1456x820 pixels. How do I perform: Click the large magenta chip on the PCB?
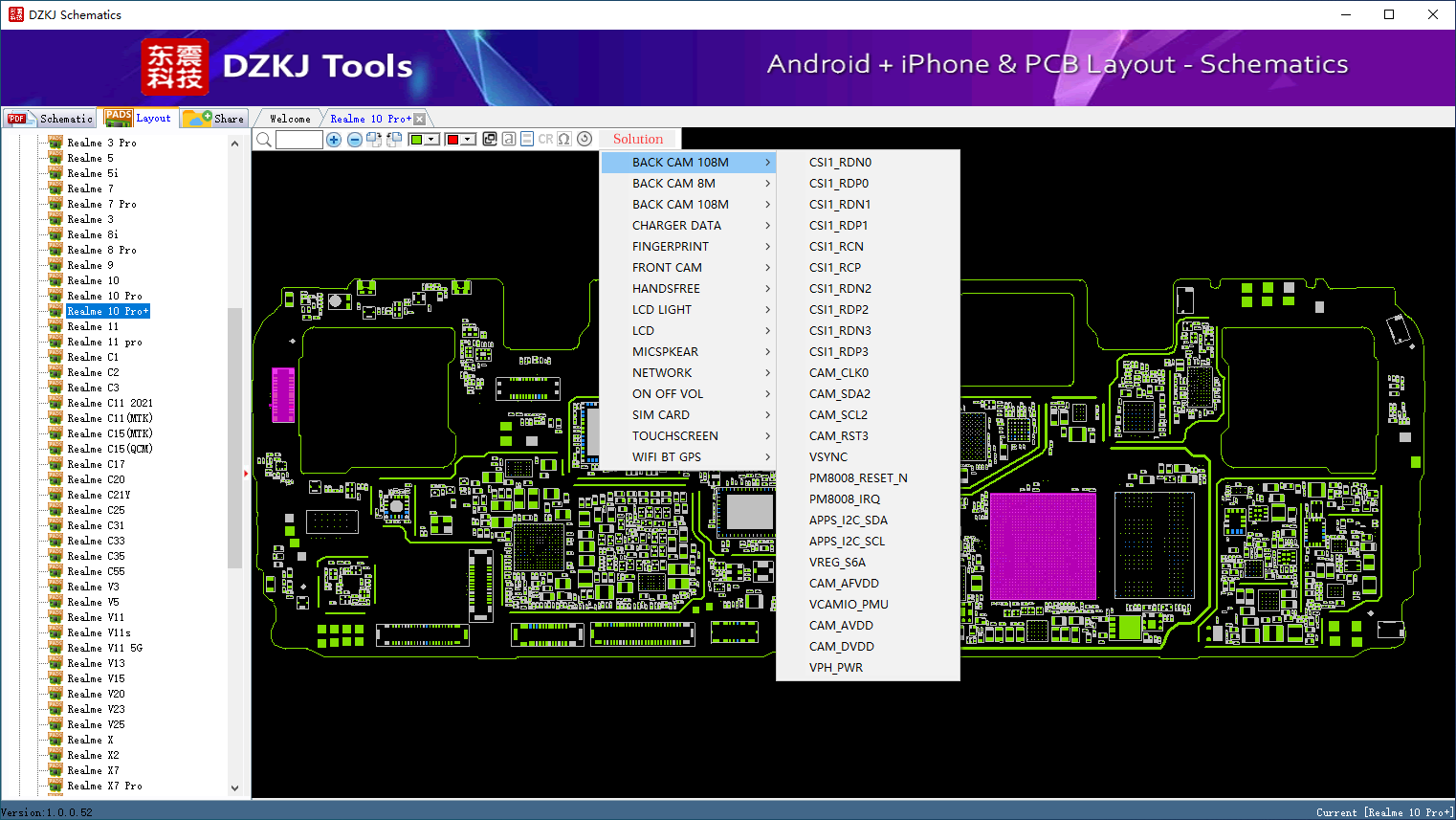tap(1043, 546)
